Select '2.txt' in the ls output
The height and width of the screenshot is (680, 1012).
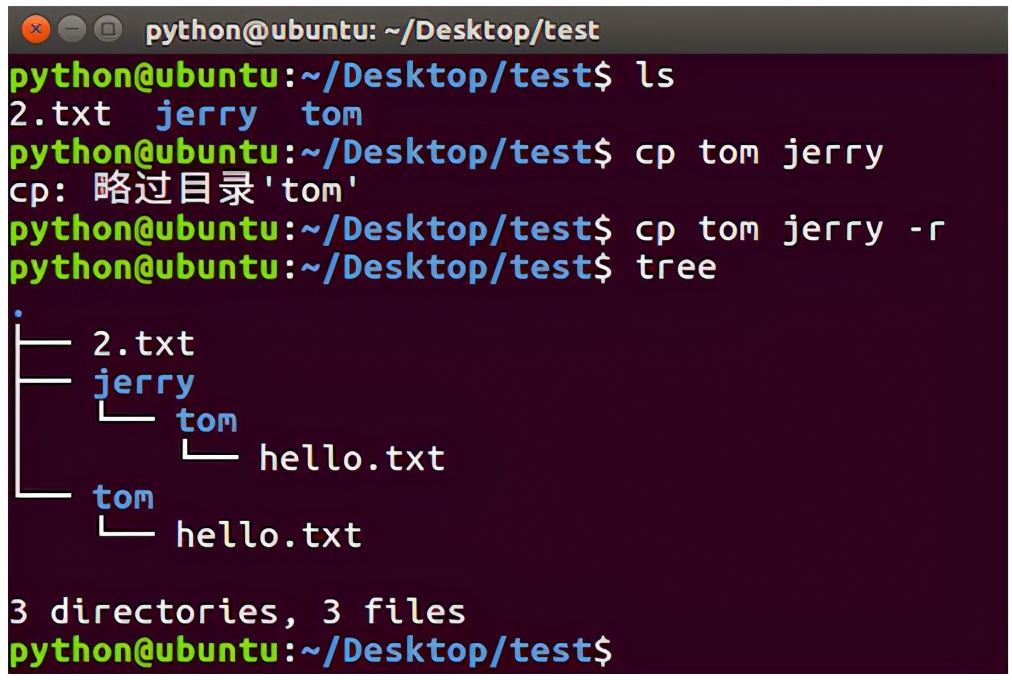coord(60,115)
